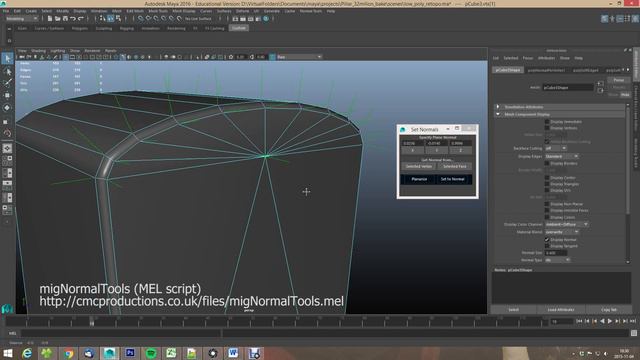
Task: Click the Windows Start button
Action: click(7, 353)
